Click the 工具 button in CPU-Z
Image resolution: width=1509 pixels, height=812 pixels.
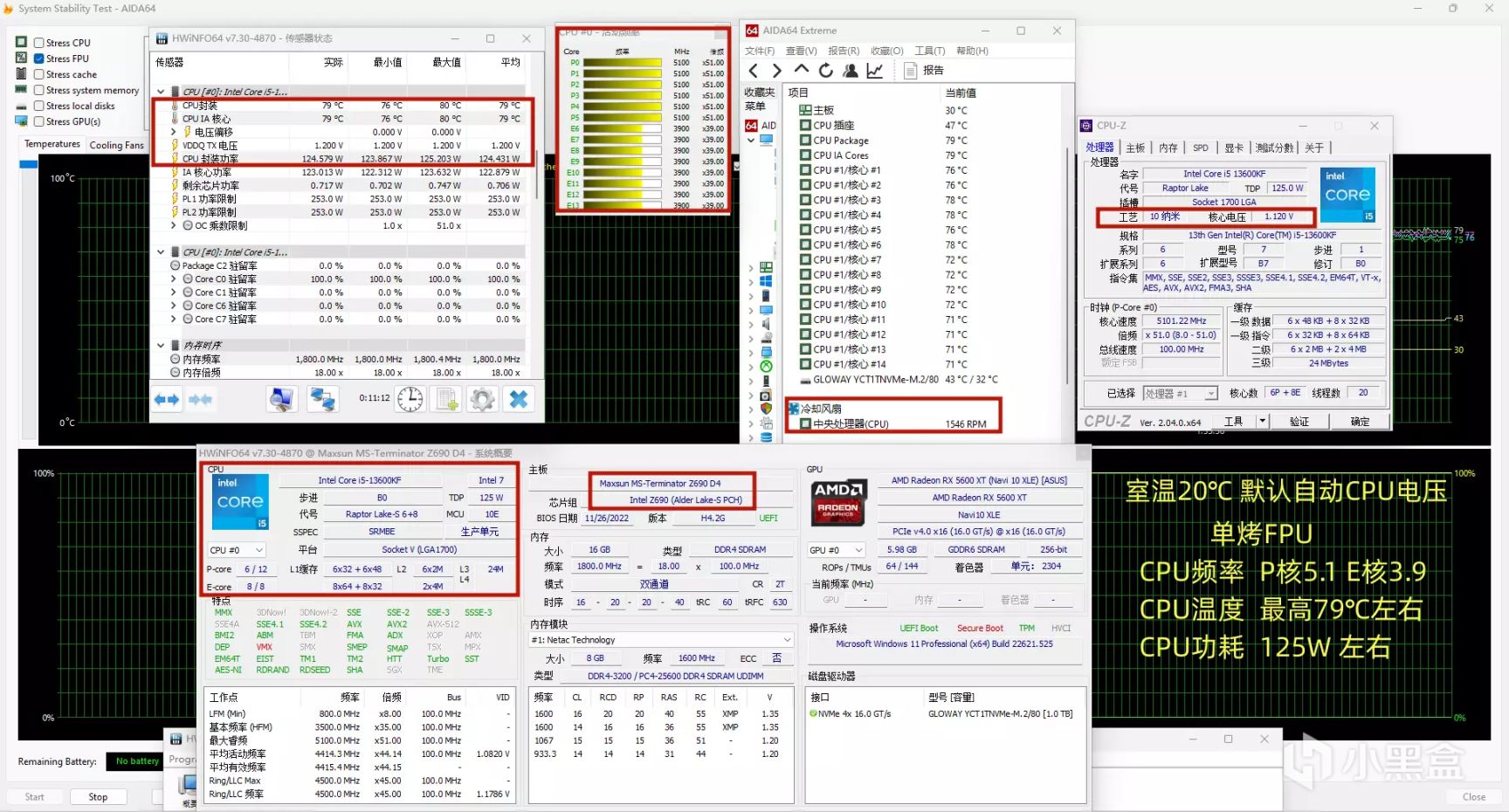tap(1233, 421)
